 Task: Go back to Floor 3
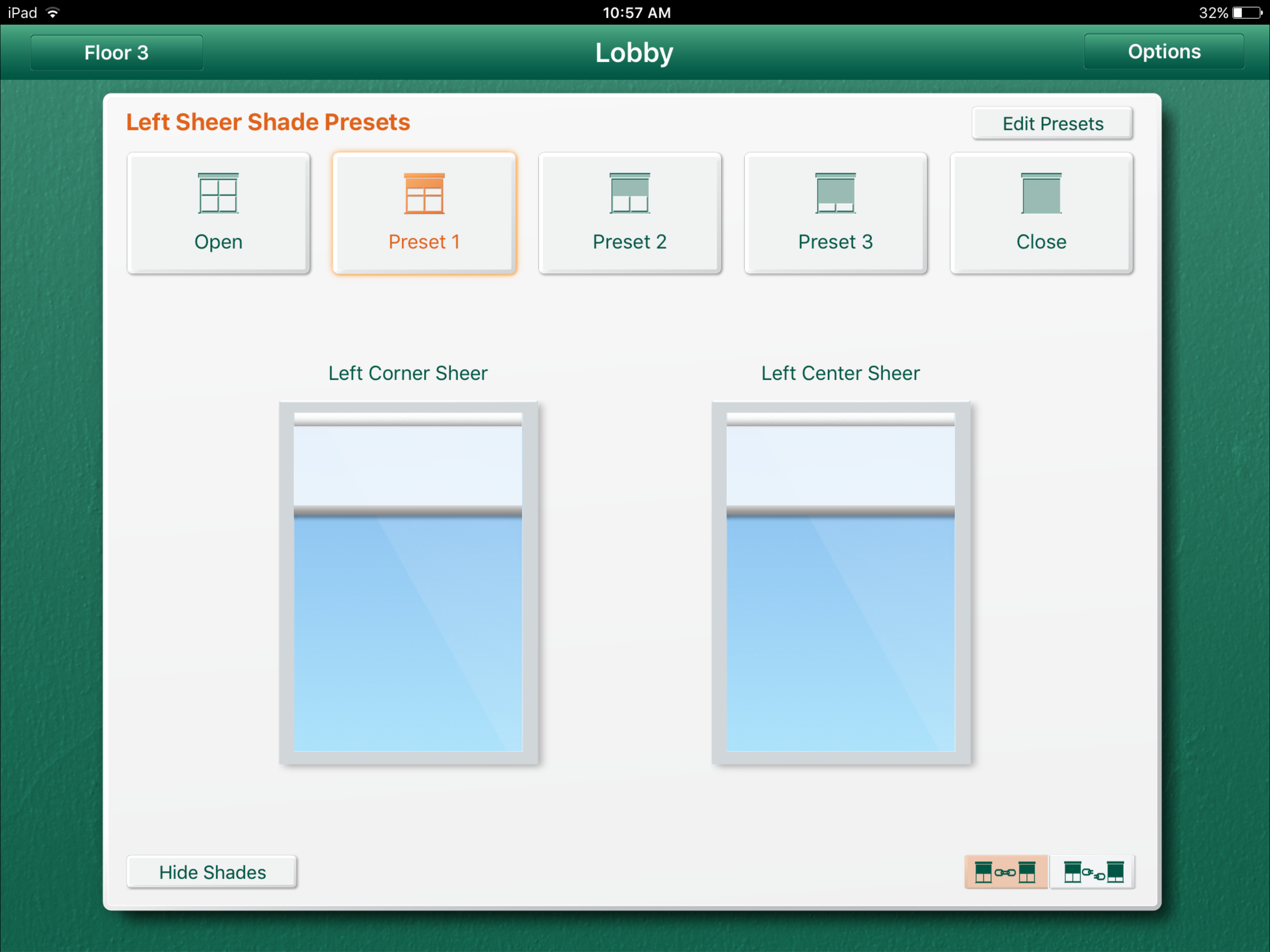117,52
